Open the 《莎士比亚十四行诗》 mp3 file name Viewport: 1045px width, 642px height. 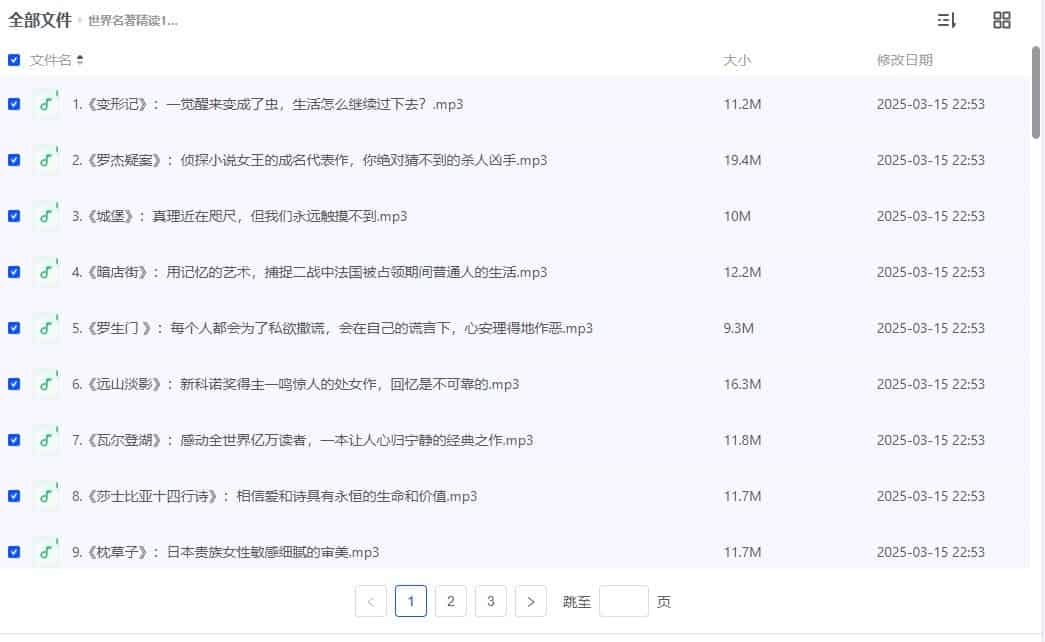coord(275,496)
